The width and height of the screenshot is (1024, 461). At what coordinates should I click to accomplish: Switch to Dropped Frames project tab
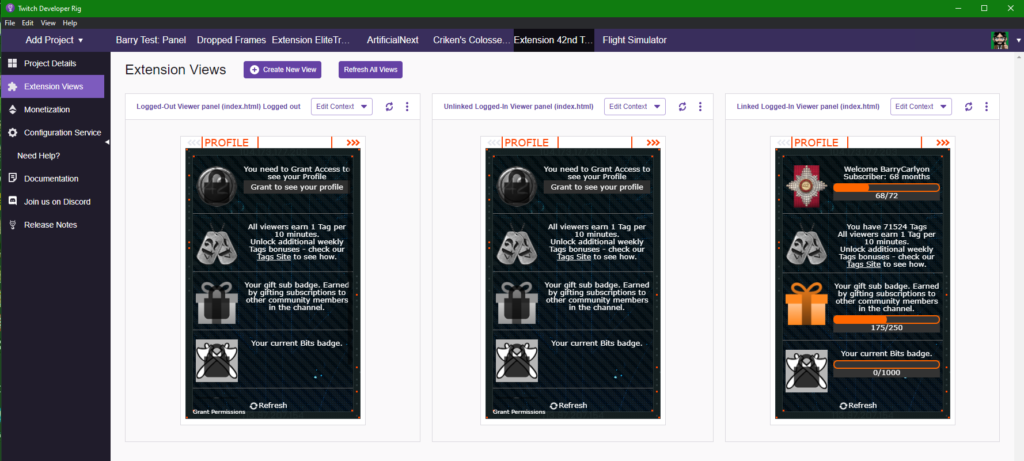tap(231, 40)
